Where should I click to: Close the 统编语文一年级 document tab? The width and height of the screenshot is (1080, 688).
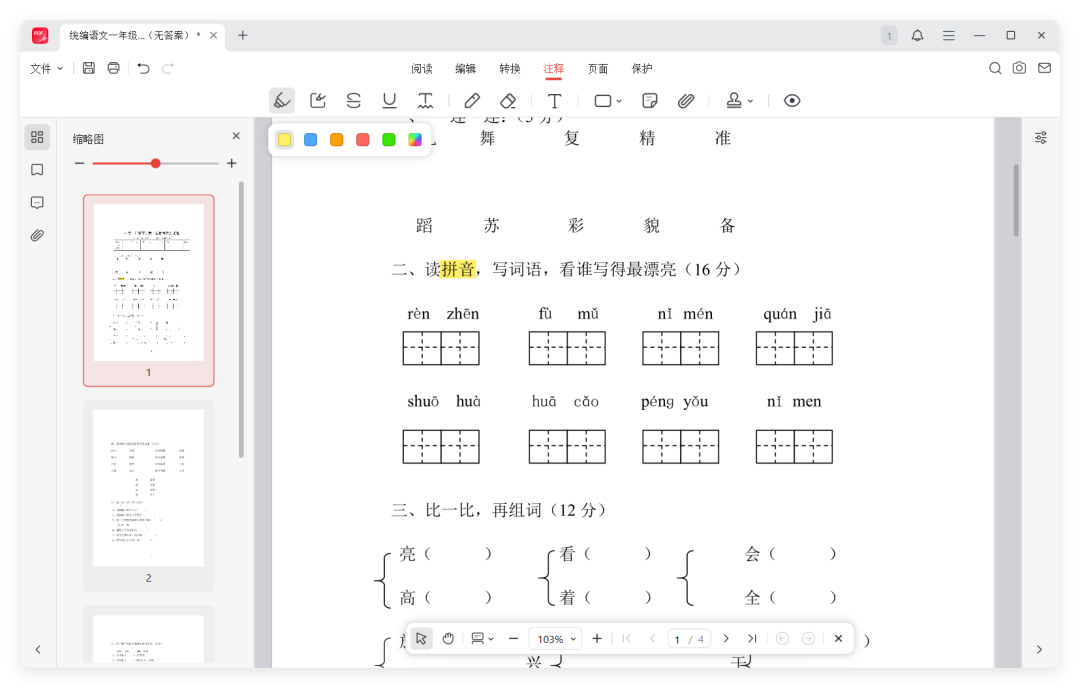pos(214,35)
